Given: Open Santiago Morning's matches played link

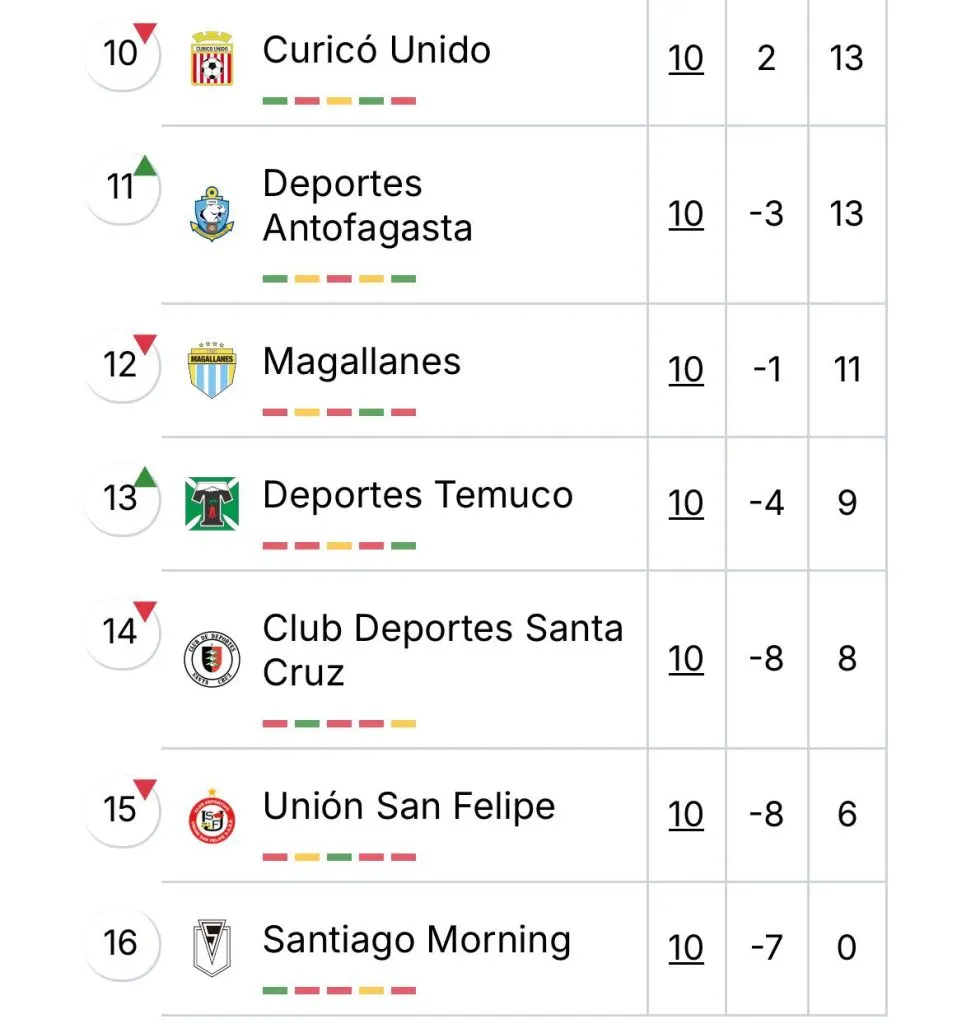Looking at the screenshot, I should pyautogui.click(x=686, y=947).
